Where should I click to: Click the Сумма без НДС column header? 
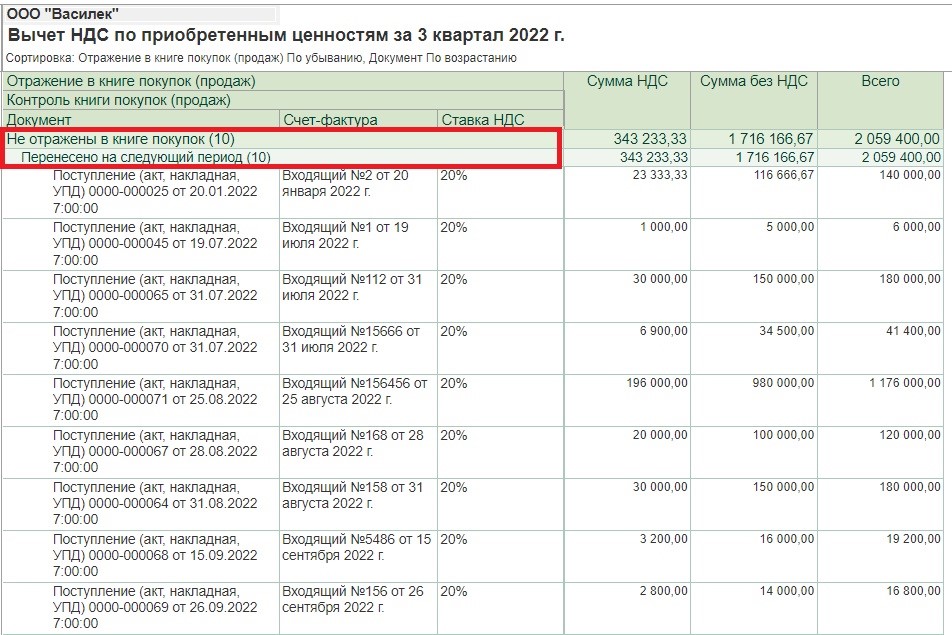[x=754, y=81]
